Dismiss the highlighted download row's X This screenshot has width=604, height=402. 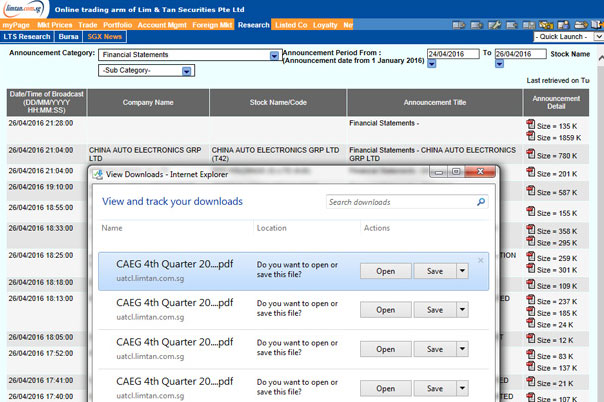(480, 260)
